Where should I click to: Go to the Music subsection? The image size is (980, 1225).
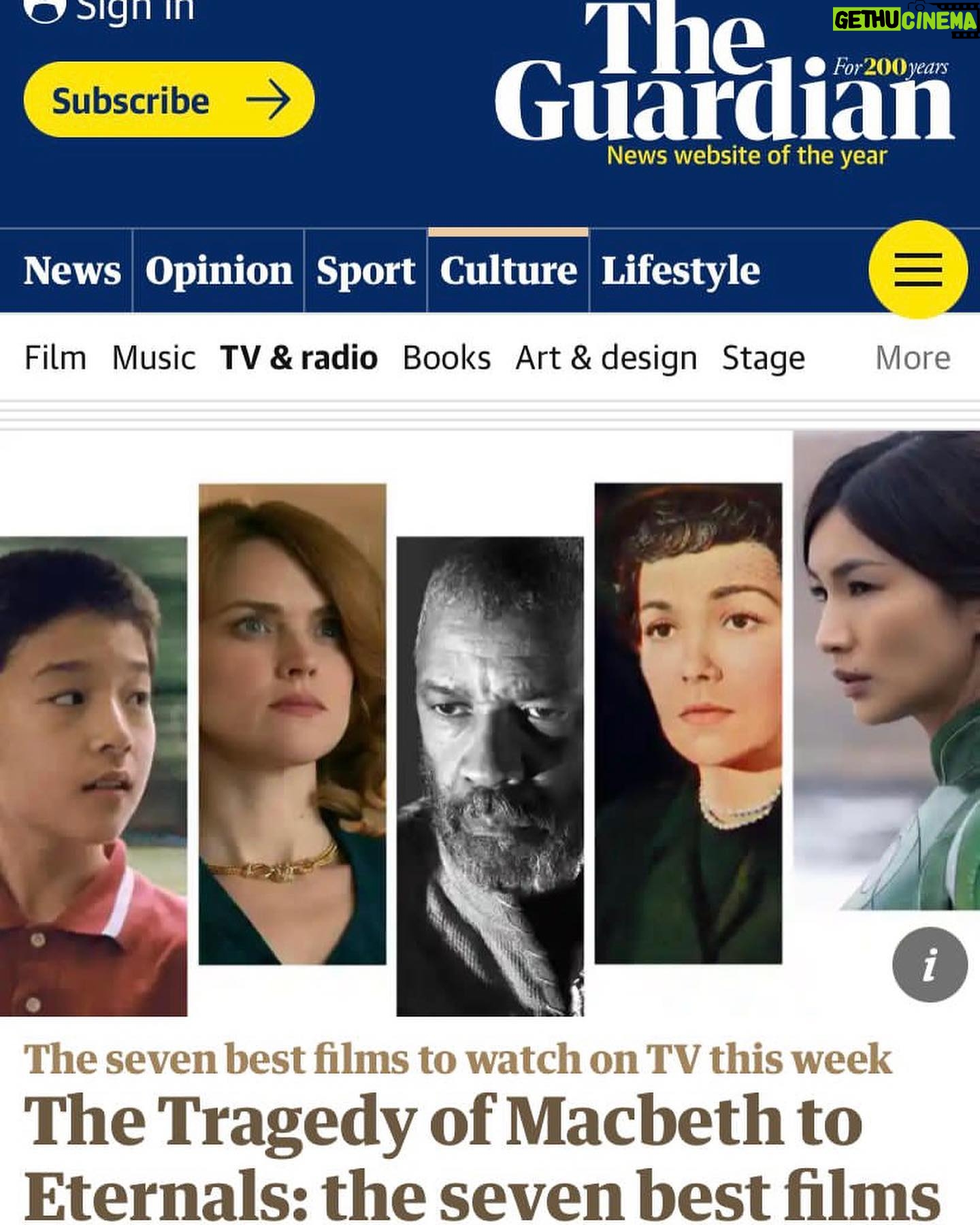pyautogui.click(x=154, y=358)
